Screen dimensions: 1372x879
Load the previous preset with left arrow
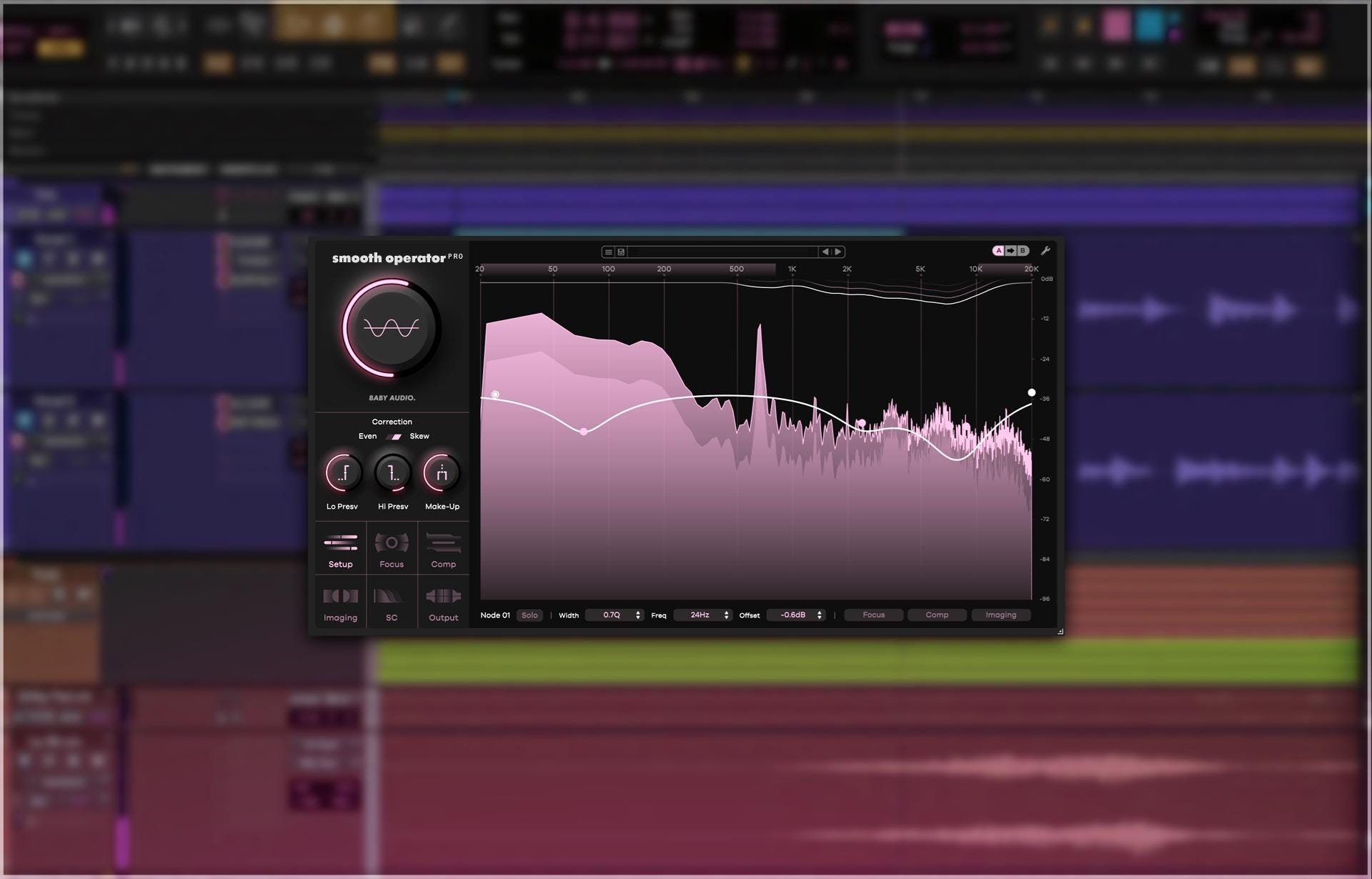(825, 252)
